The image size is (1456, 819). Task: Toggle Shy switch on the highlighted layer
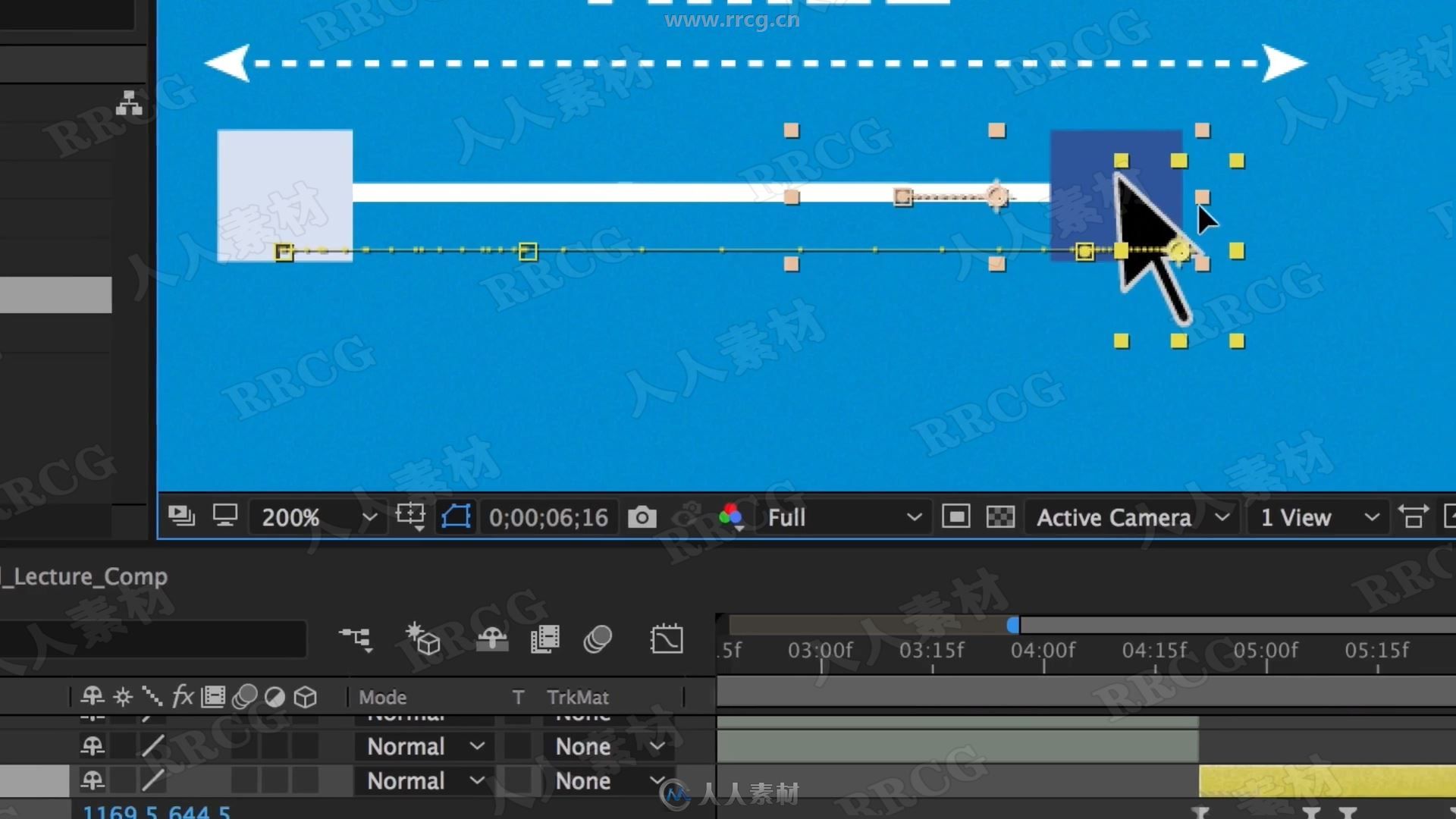pos(93,780)
